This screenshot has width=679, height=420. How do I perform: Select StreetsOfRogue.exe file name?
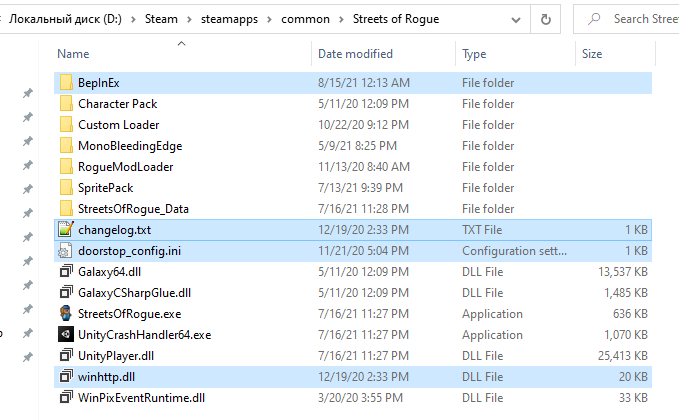coord(129,314)
